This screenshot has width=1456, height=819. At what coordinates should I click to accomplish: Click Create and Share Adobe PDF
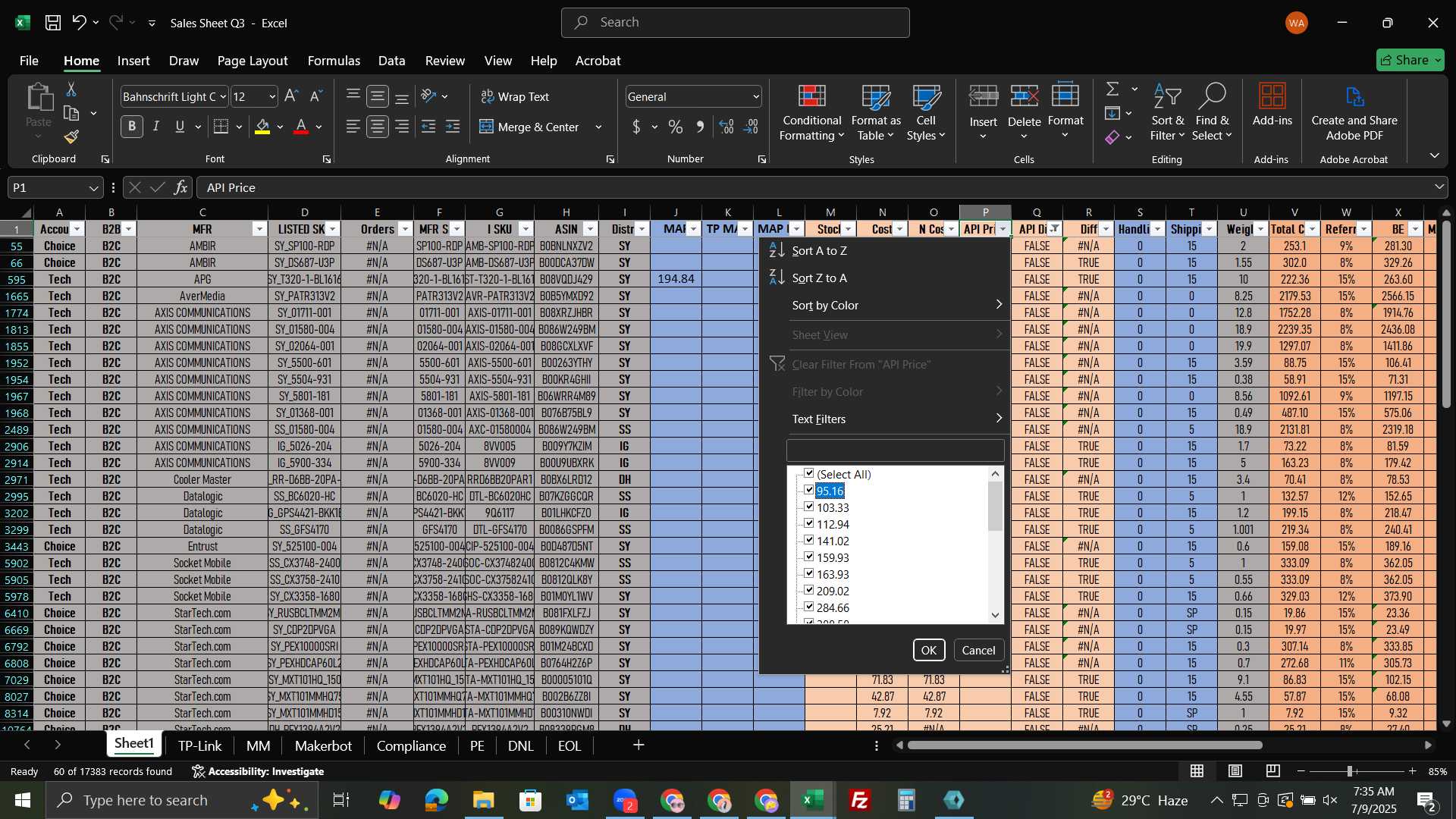click(x=1354, y=112)
